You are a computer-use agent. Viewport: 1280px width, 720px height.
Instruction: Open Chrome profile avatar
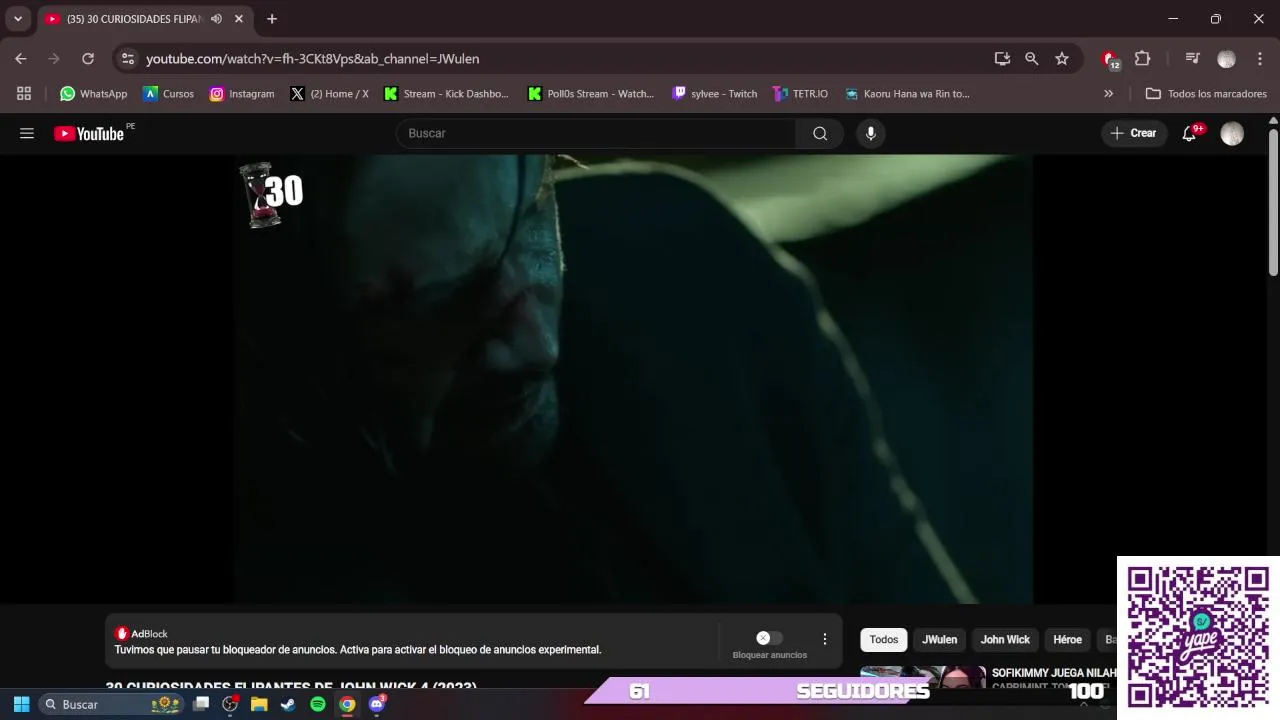point(1226,59)
